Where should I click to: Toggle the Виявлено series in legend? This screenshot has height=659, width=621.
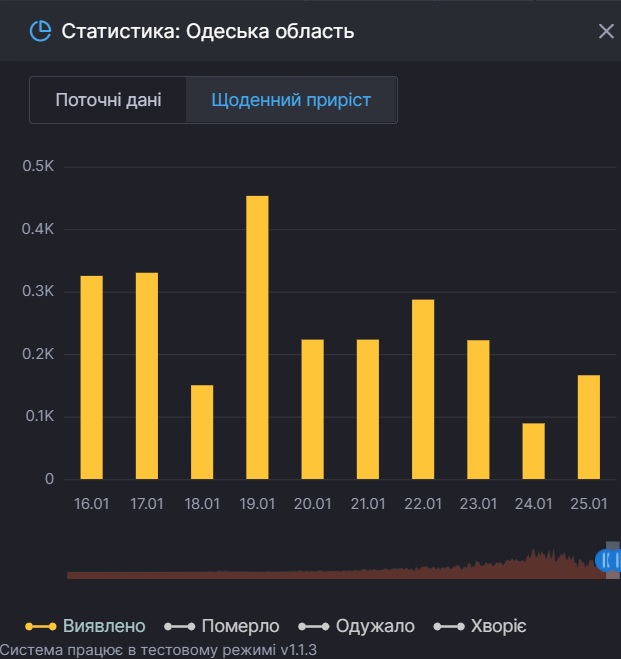click(x=86, y=626)
